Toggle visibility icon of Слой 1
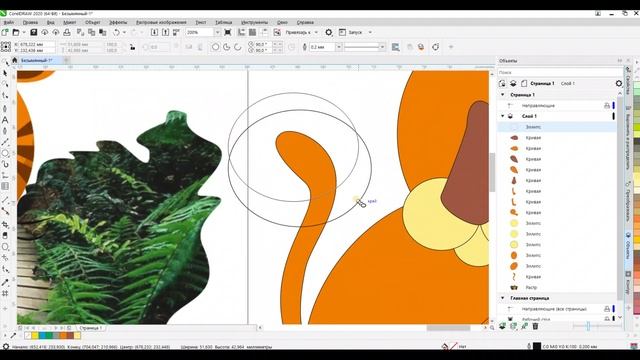640x360 pixels. 510,116
